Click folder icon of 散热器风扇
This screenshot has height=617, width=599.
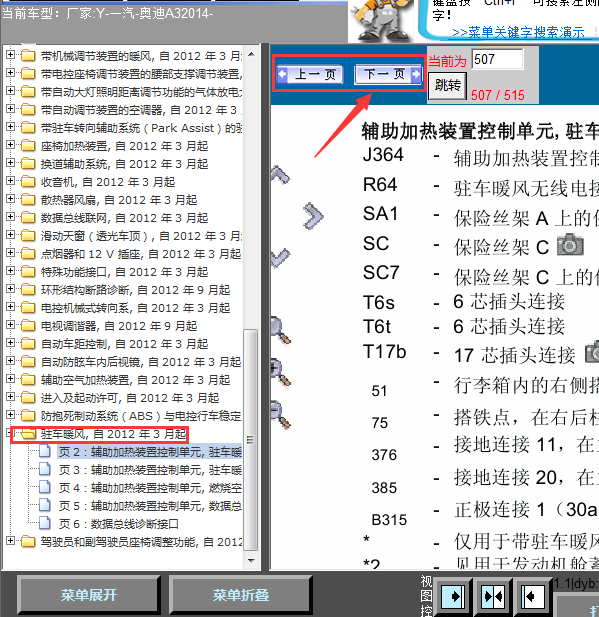click(x=28, y=200)
